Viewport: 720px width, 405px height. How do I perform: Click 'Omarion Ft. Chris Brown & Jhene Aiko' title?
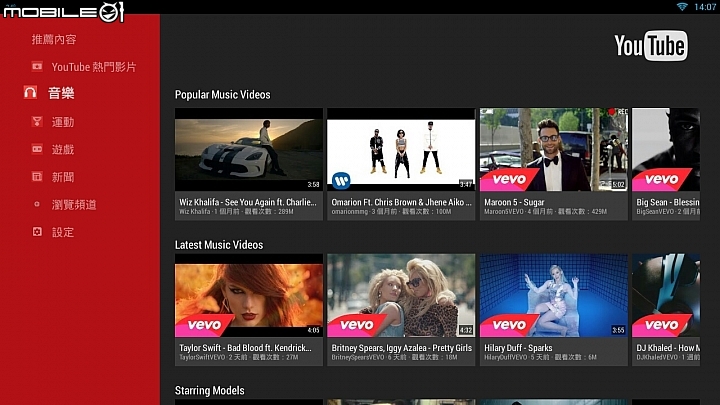[401, 202]
